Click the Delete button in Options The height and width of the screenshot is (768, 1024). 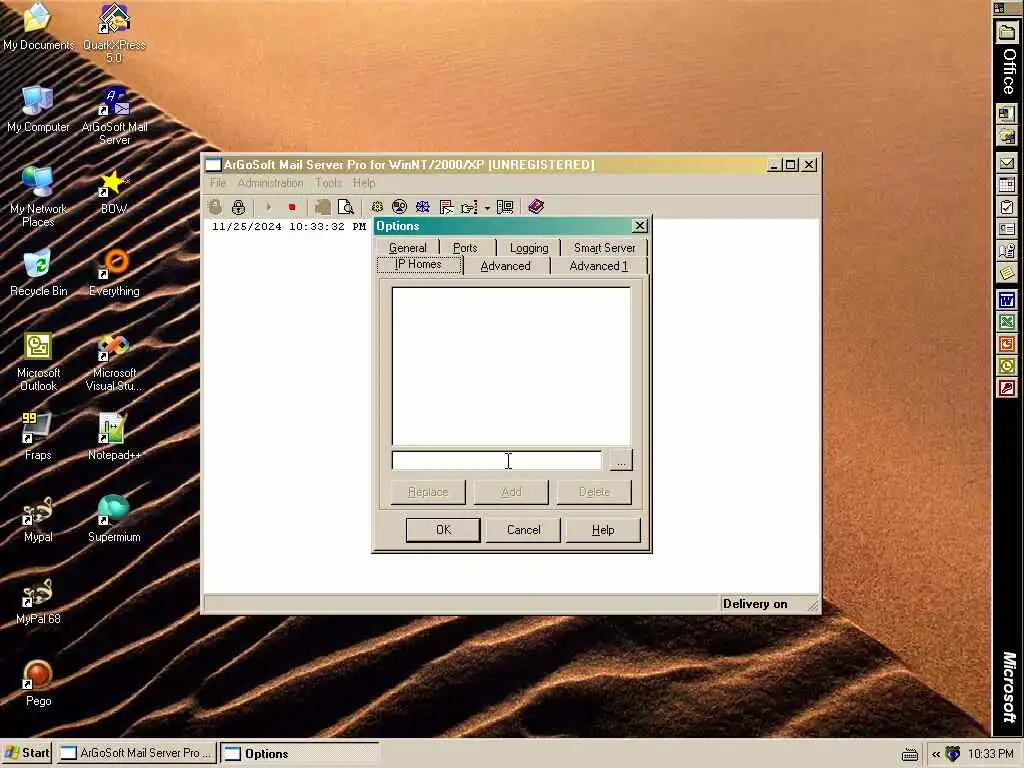point(594,492)
